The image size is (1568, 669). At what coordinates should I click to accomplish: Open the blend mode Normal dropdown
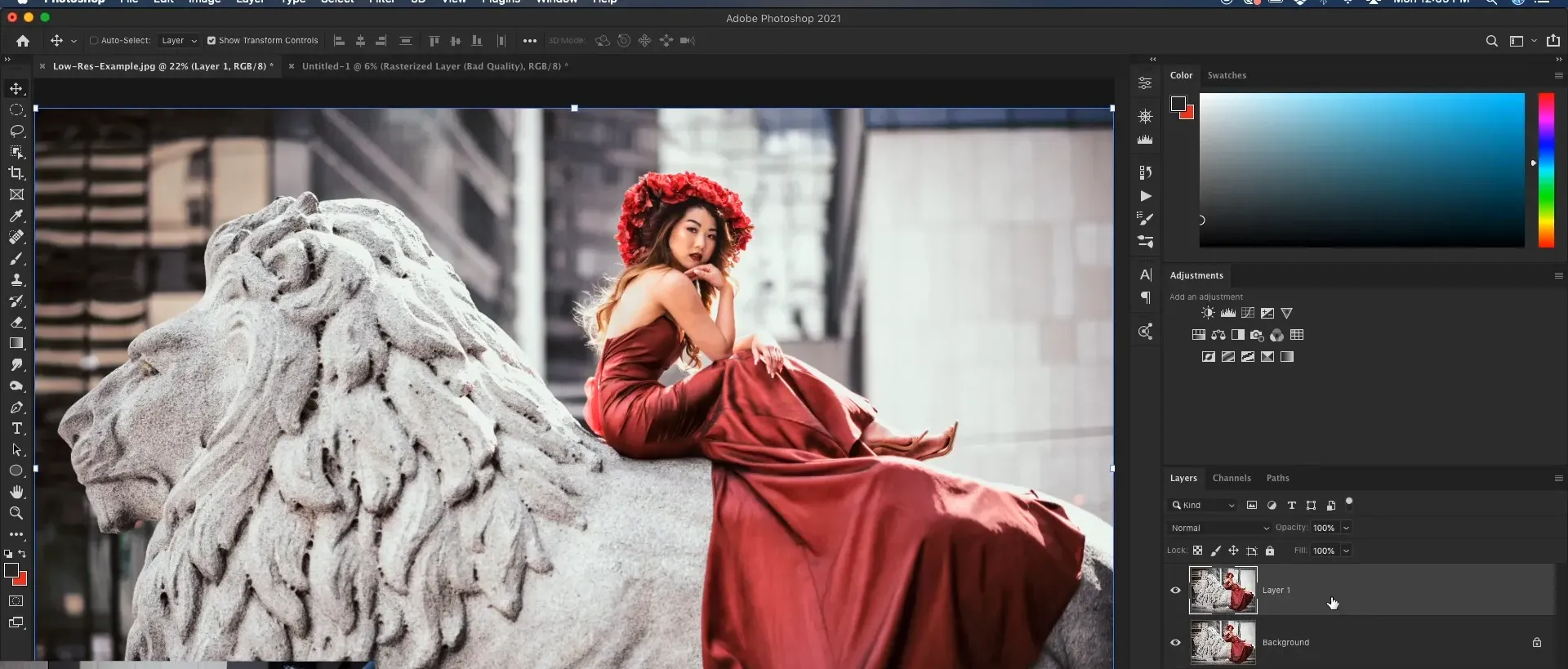[1219, 529]
